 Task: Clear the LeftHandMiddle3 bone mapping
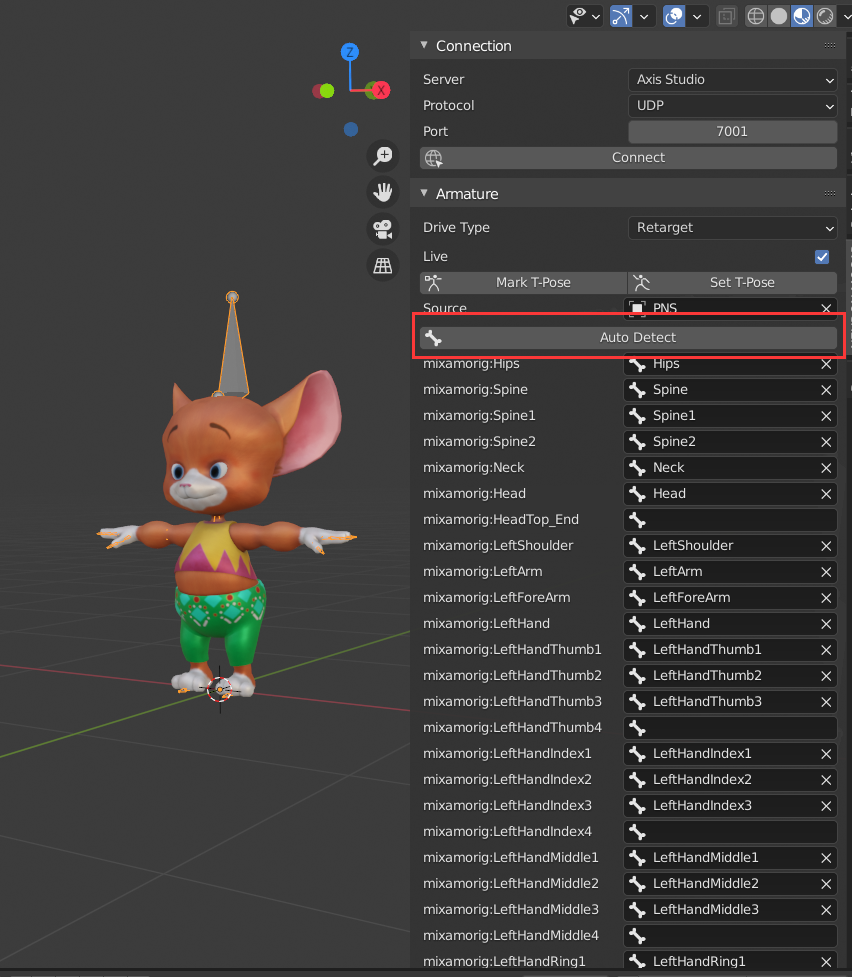point(826,910)
